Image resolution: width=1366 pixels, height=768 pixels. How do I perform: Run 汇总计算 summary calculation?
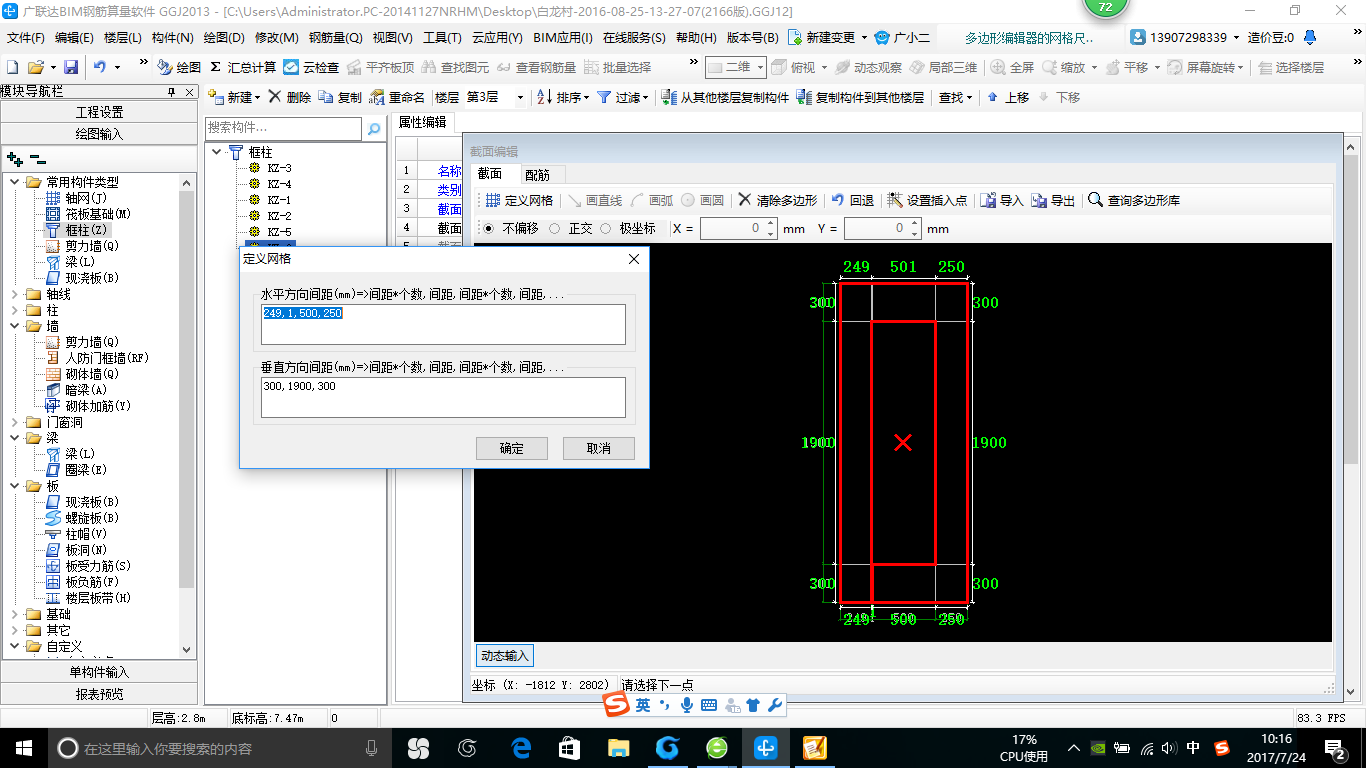pos(243,67)
